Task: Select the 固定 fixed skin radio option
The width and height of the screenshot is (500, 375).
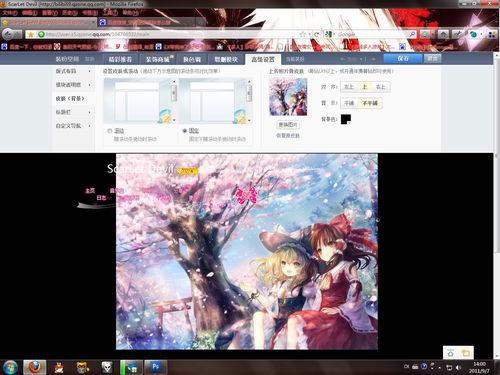Action: (x=185, y=131)
